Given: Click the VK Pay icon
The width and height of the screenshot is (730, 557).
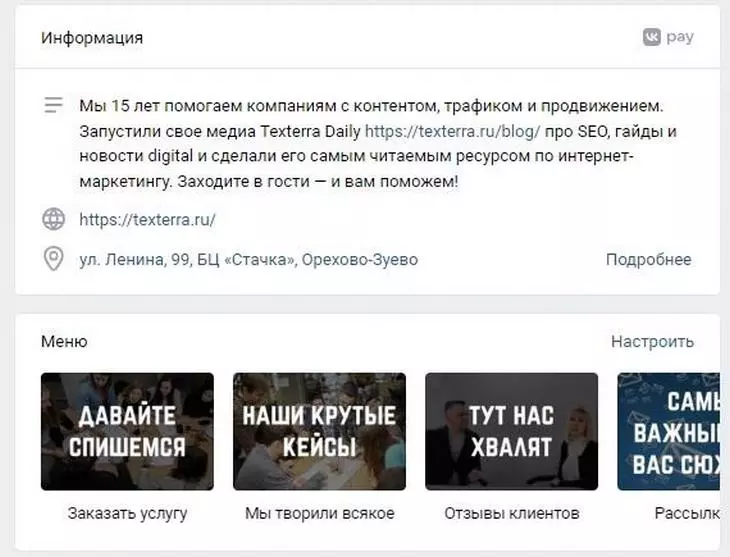Looking at the screenshot, I should pos(668,37).
